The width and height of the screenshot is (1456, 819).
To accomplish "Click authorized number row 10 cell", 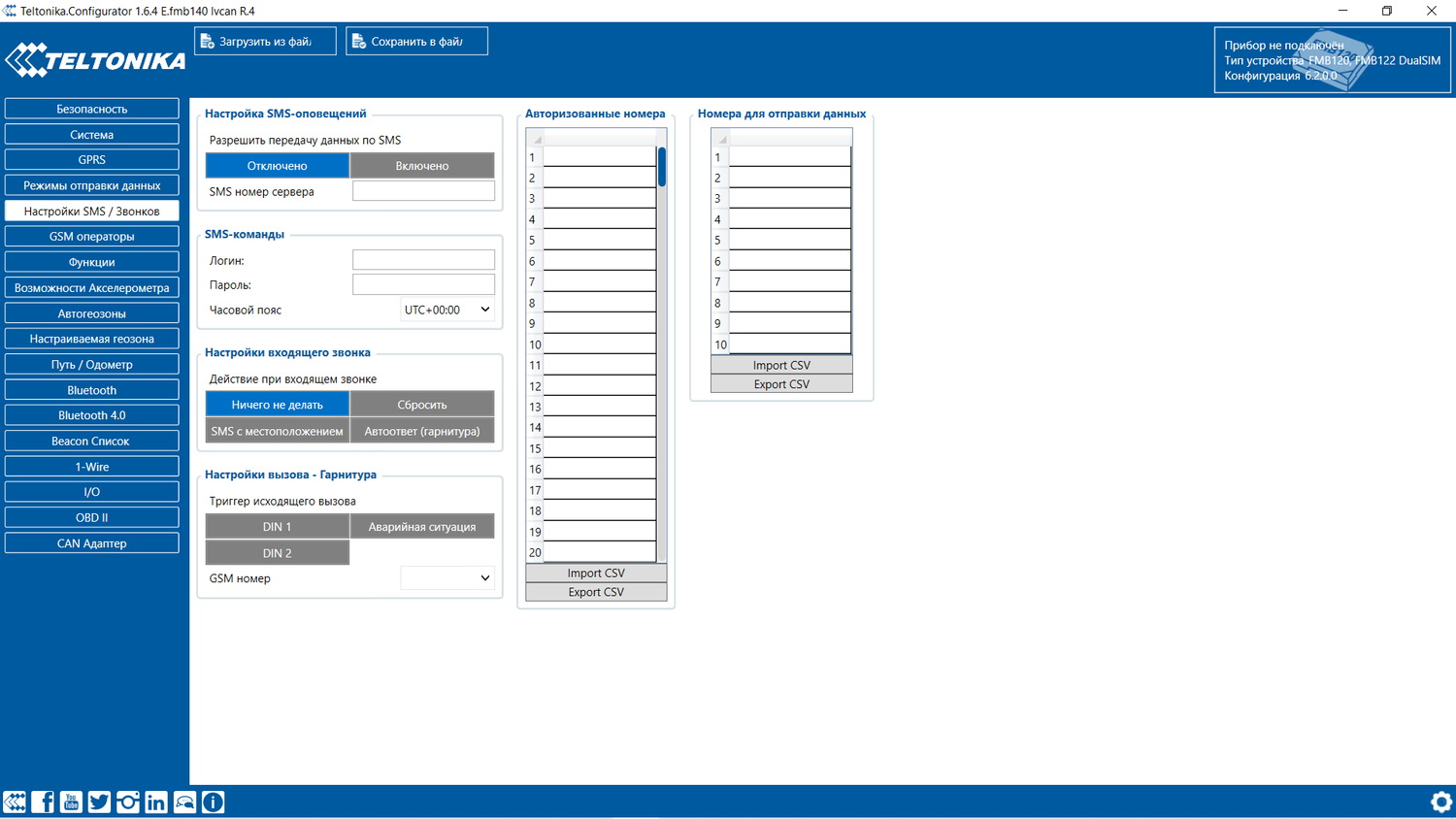I will pos(599,344).
